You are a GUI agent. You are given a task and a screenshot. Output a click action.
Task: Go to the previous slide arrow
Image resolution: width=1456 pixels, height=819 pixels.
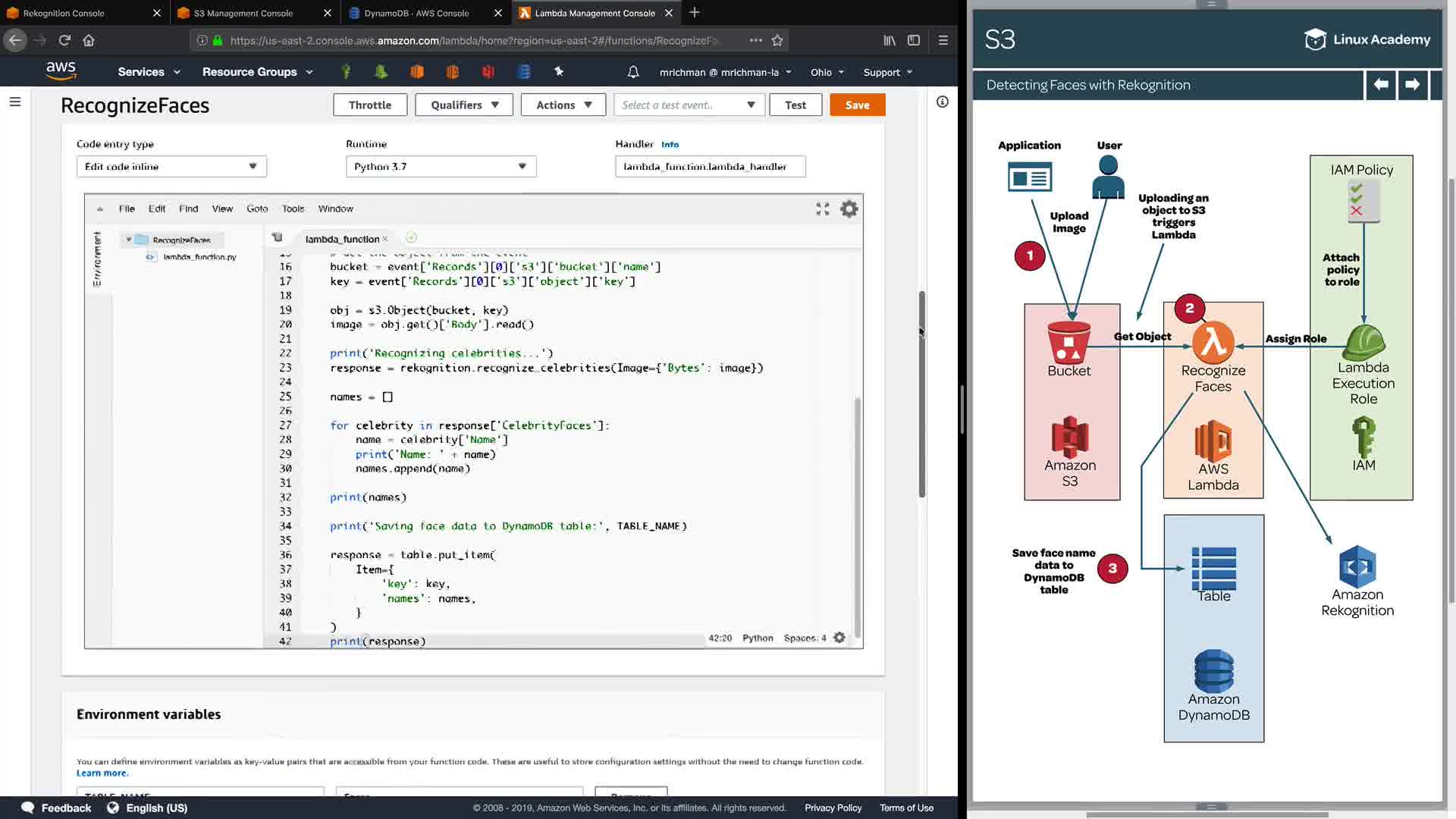tap(1381, 85)
